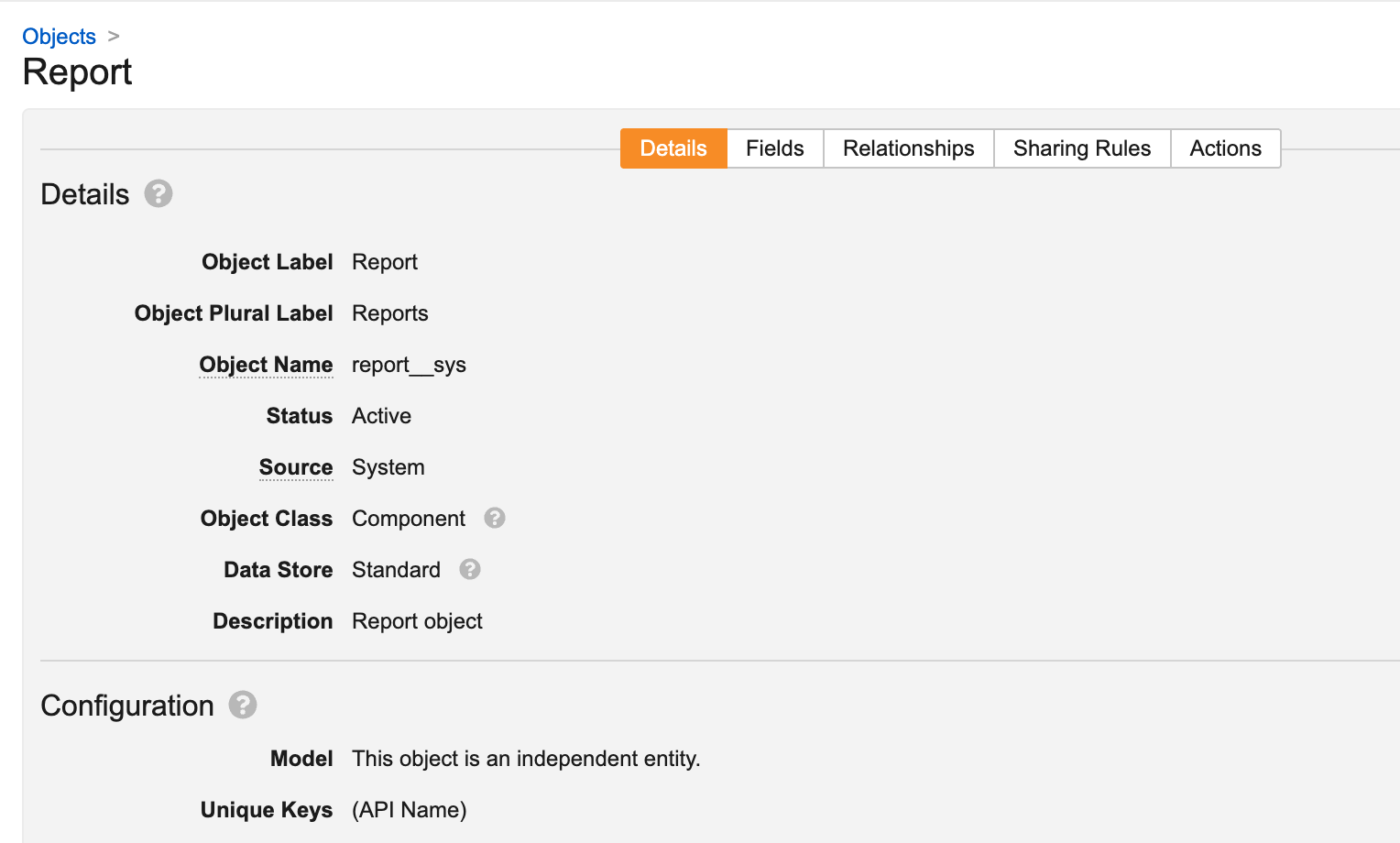This screenshot has height=843, width=1400.
Task: Open help icon next to Configuration heading
Action: (x=243, y=706)
